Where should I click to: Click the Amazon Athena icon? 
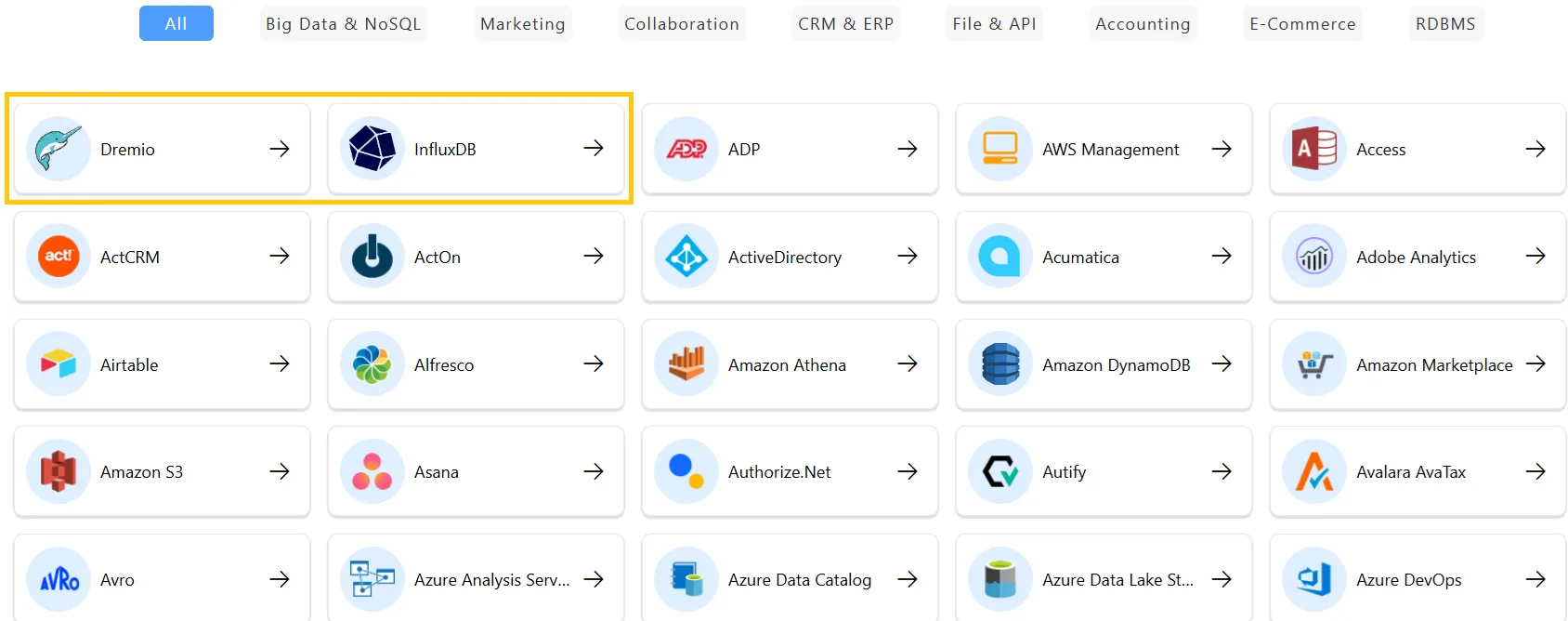click(x=686, y=364)
